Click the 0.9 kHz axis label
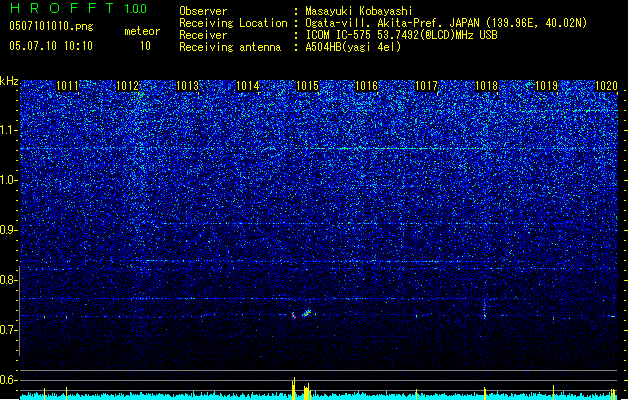Screen dimensions: 629x400 click(9, 230)
